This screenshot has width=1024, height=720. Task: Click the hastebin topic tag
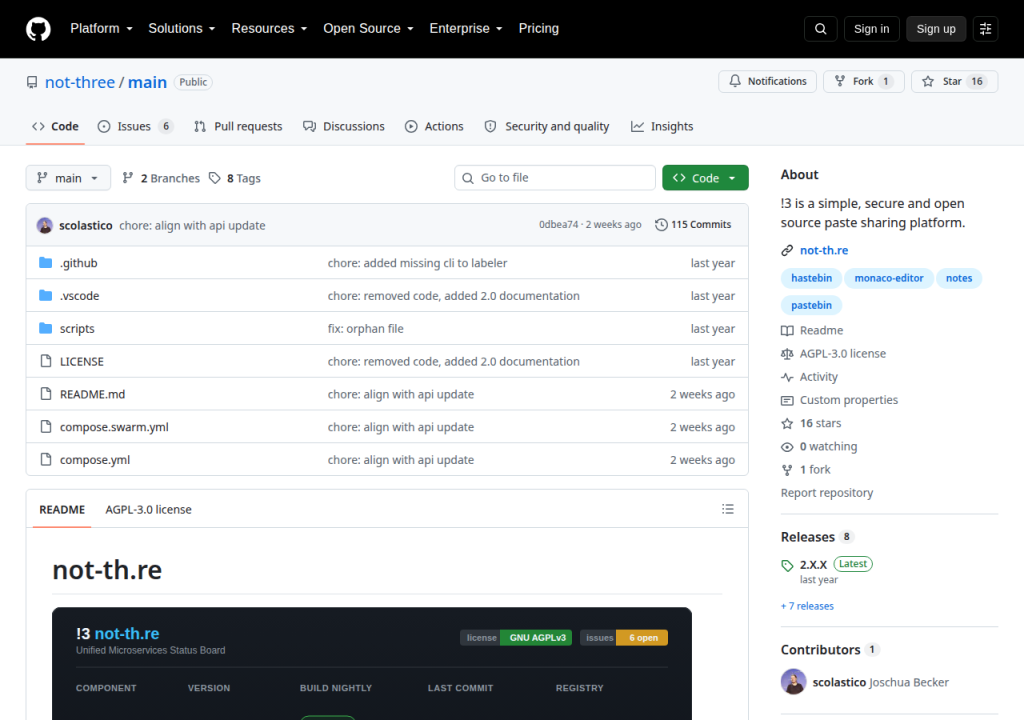pyautogui.click(x=812, y=278)
